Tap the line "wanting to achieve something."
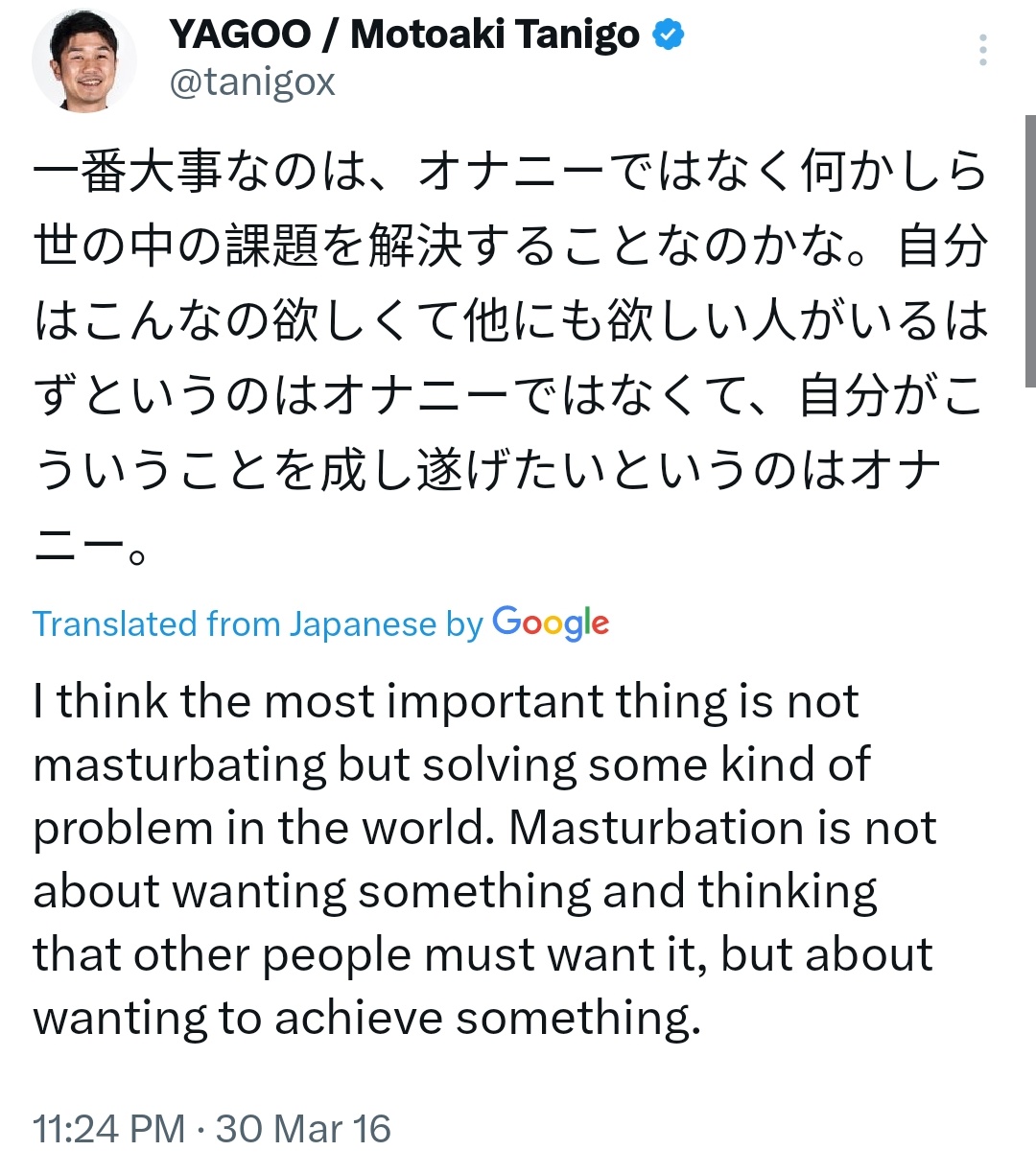Screen dimensions: 1036x1174 click(367, 1018)
